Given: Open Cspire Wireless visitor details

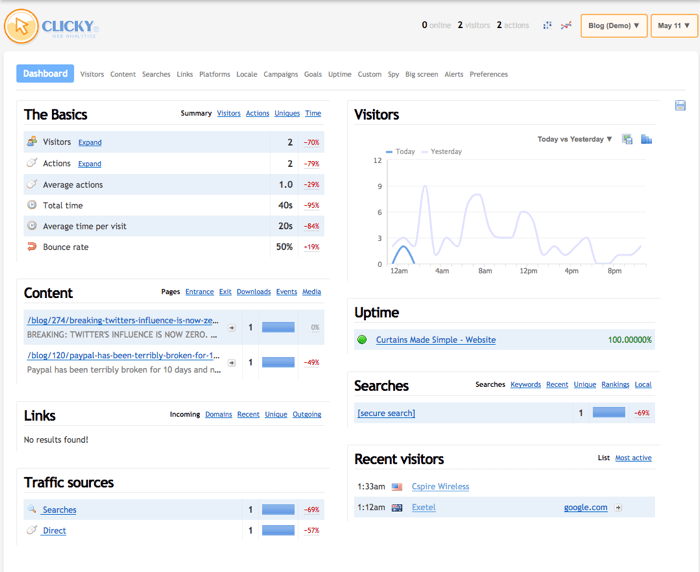Looking at the screenshot, I should (x=440, y=487).
